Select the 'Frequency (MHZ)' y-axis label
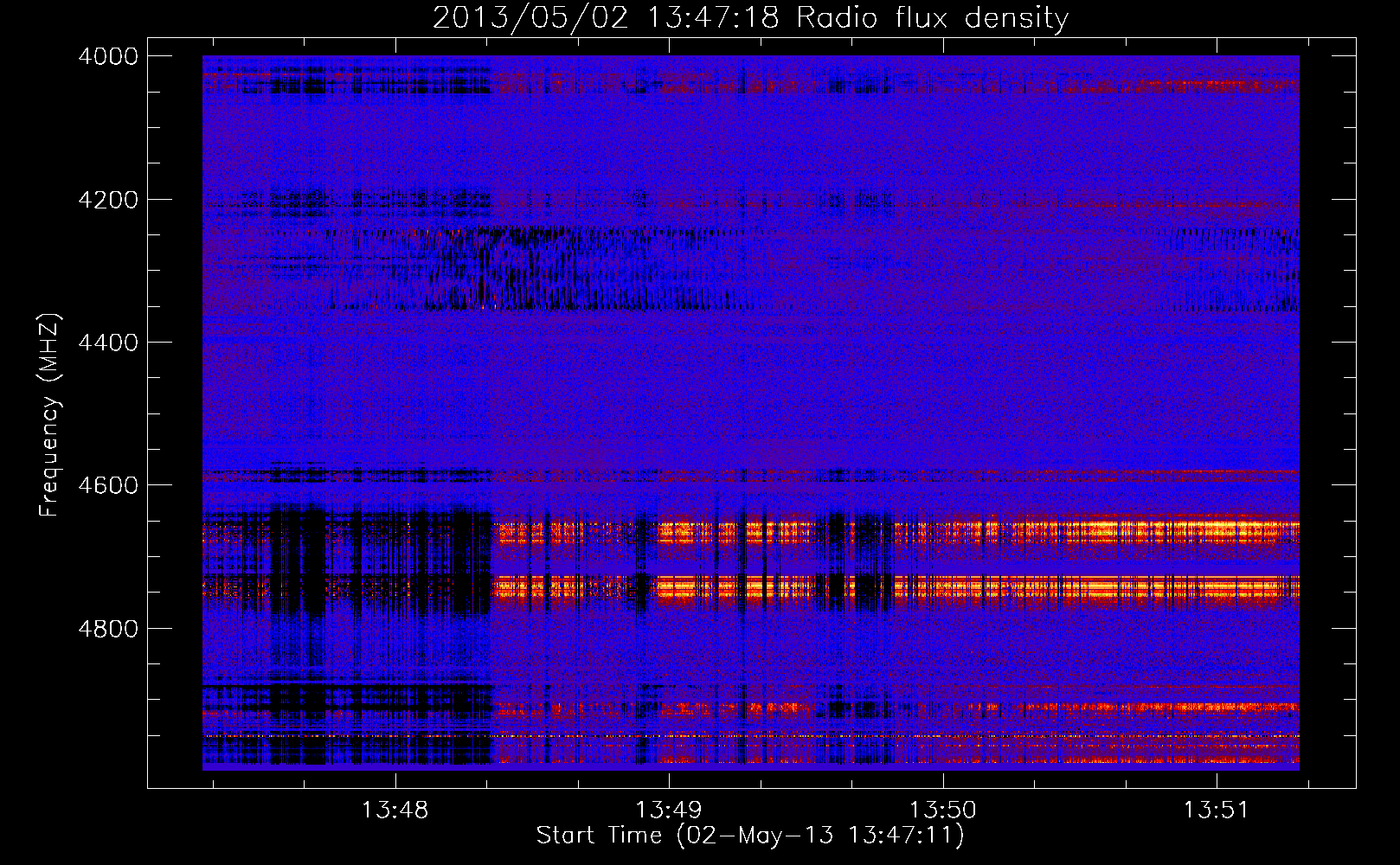 pos(49,415)
